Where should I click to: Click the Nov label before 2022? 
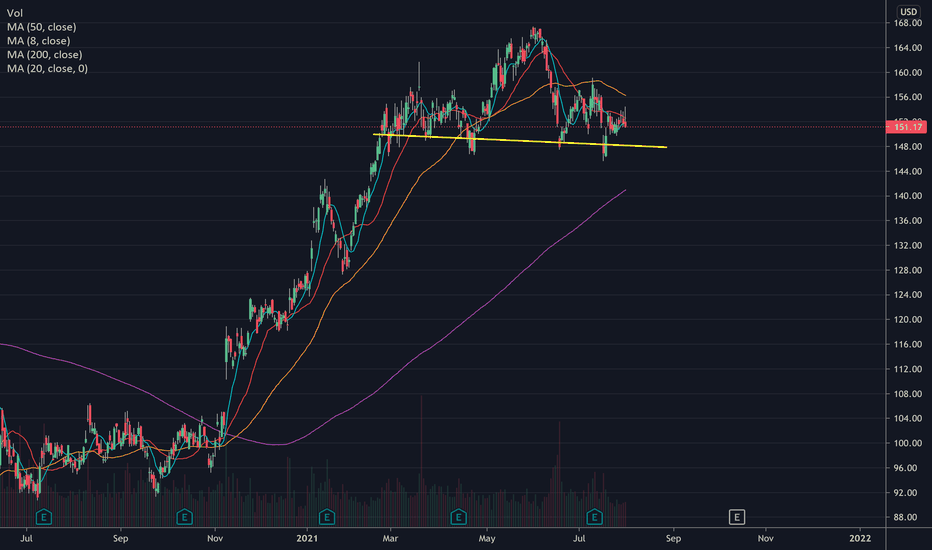point(766,539)
